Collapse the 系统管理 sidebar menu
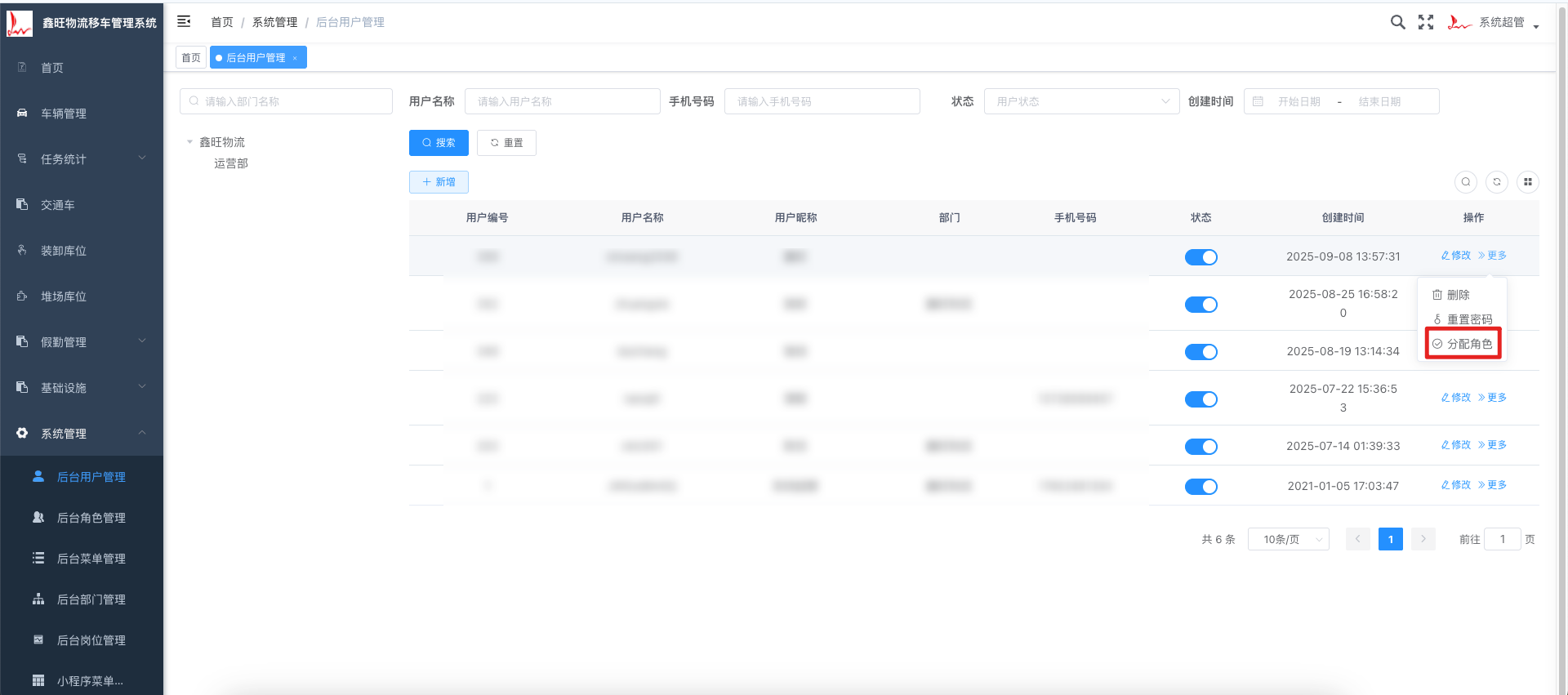Screen dimensions: 1568x695 (x=82, y=434)
